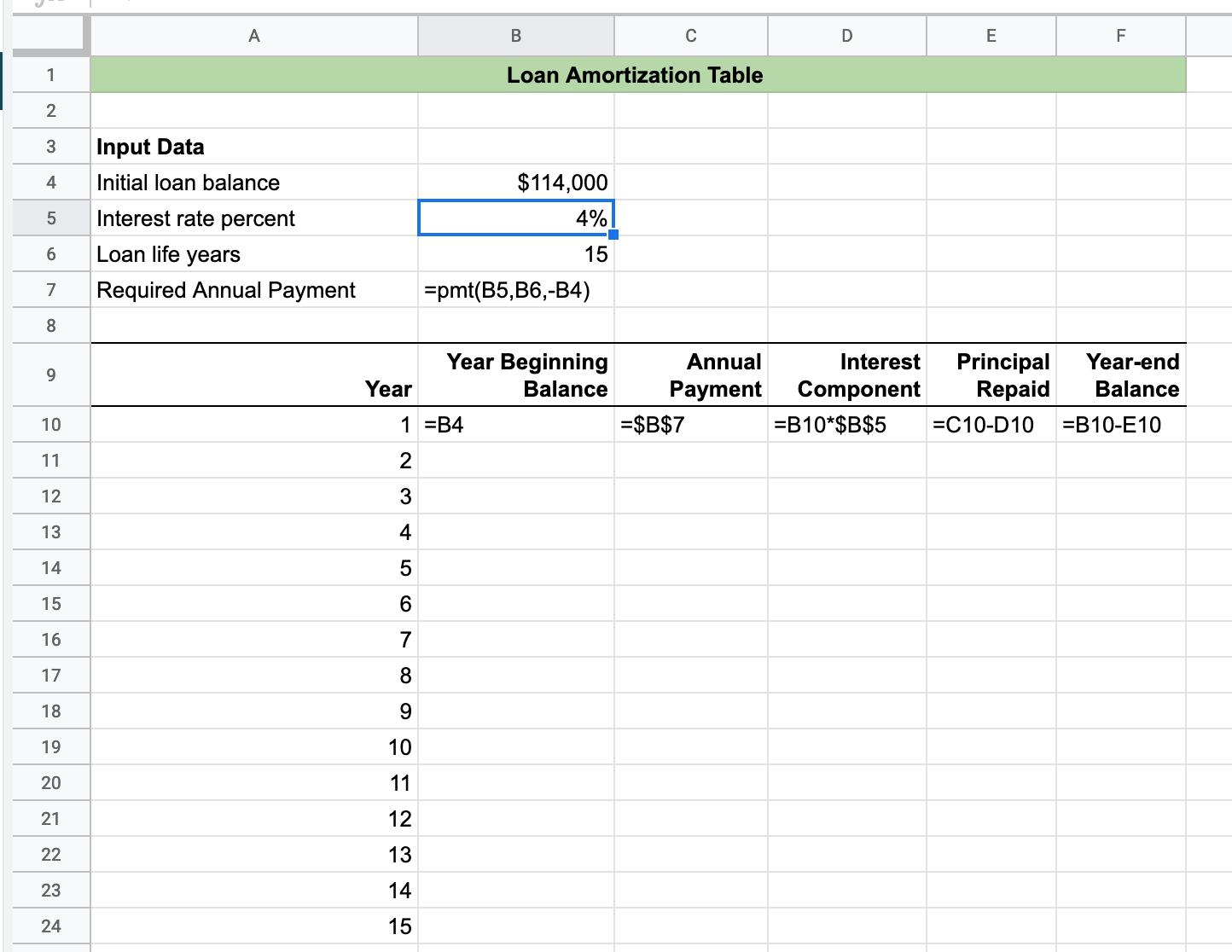Click the =pmt(B5,B6,-B4) formula cell

[x=516, y=290]
